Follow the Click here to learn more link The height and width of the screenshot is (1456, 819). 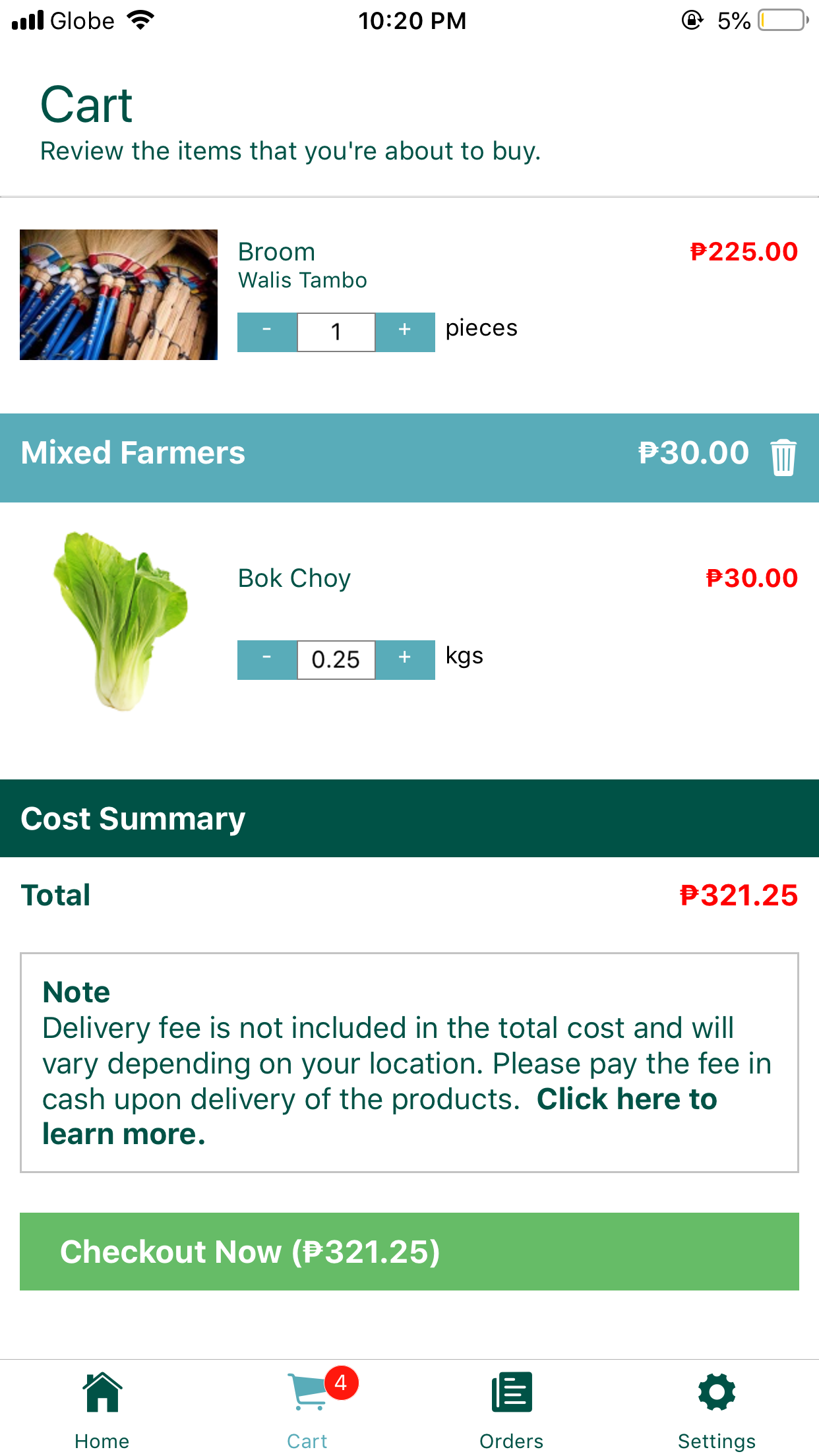point(626,1099)
